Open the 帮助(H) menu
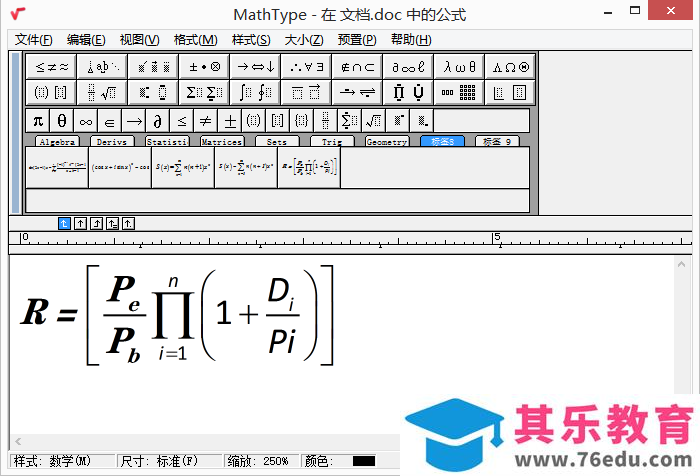700x476 pixels. pos(411,40)
